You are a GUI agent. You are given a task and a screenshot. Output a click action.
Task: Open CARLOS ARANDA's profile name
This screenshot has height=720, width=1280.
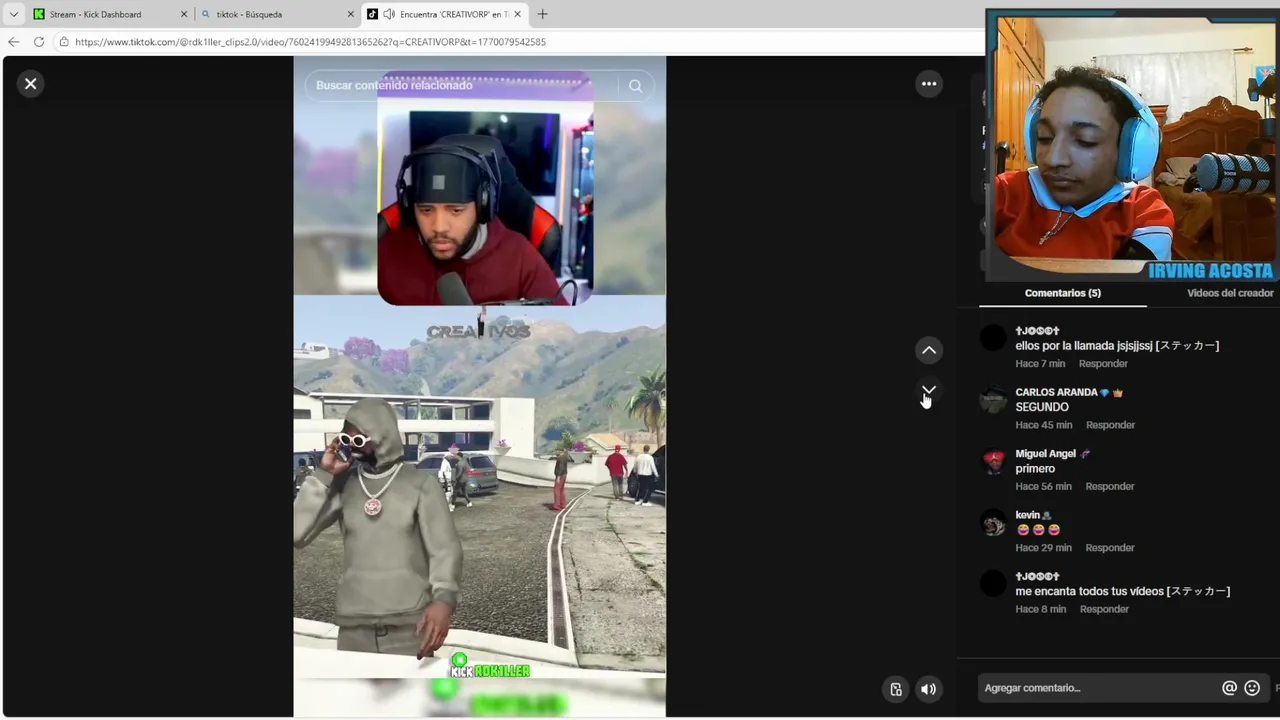click(x=1056, y=393)
